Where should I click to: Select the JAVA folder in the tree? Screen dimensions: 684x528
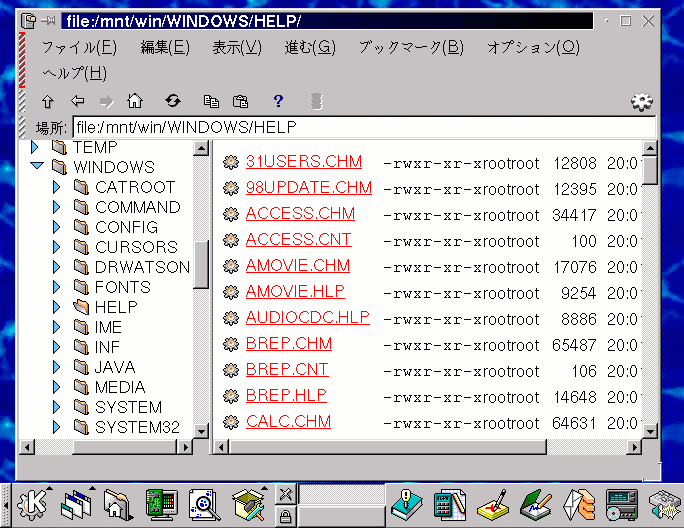point(115,367)
